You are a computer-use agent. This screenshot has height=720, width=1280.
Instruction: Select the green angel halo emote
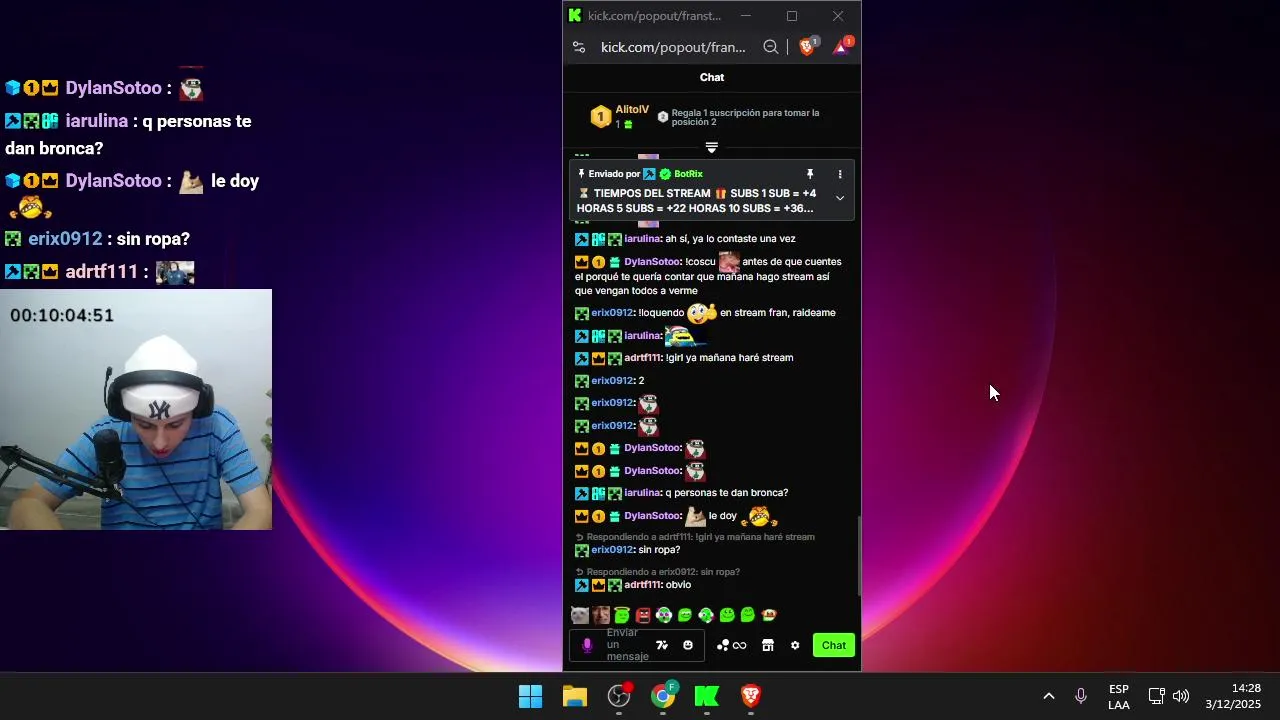[x=622, y=615]
